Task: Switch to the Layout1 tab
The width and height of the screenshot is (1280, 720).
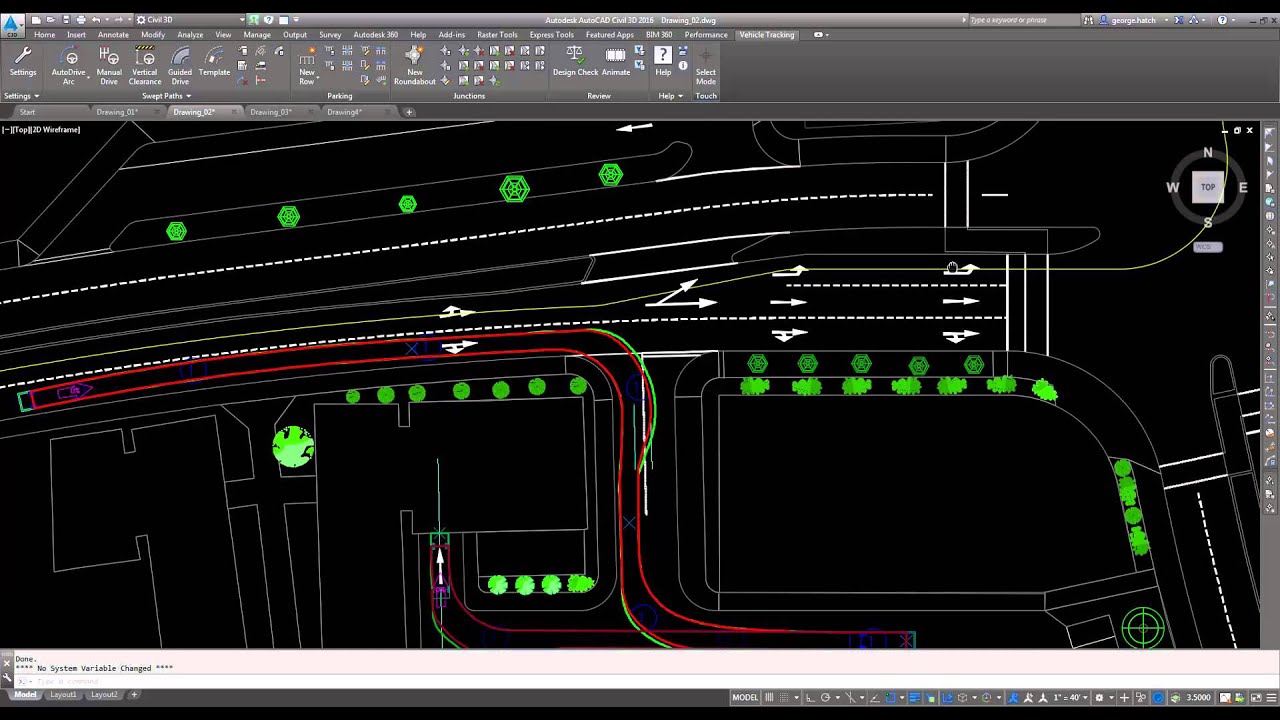Action: coord(63,695)
